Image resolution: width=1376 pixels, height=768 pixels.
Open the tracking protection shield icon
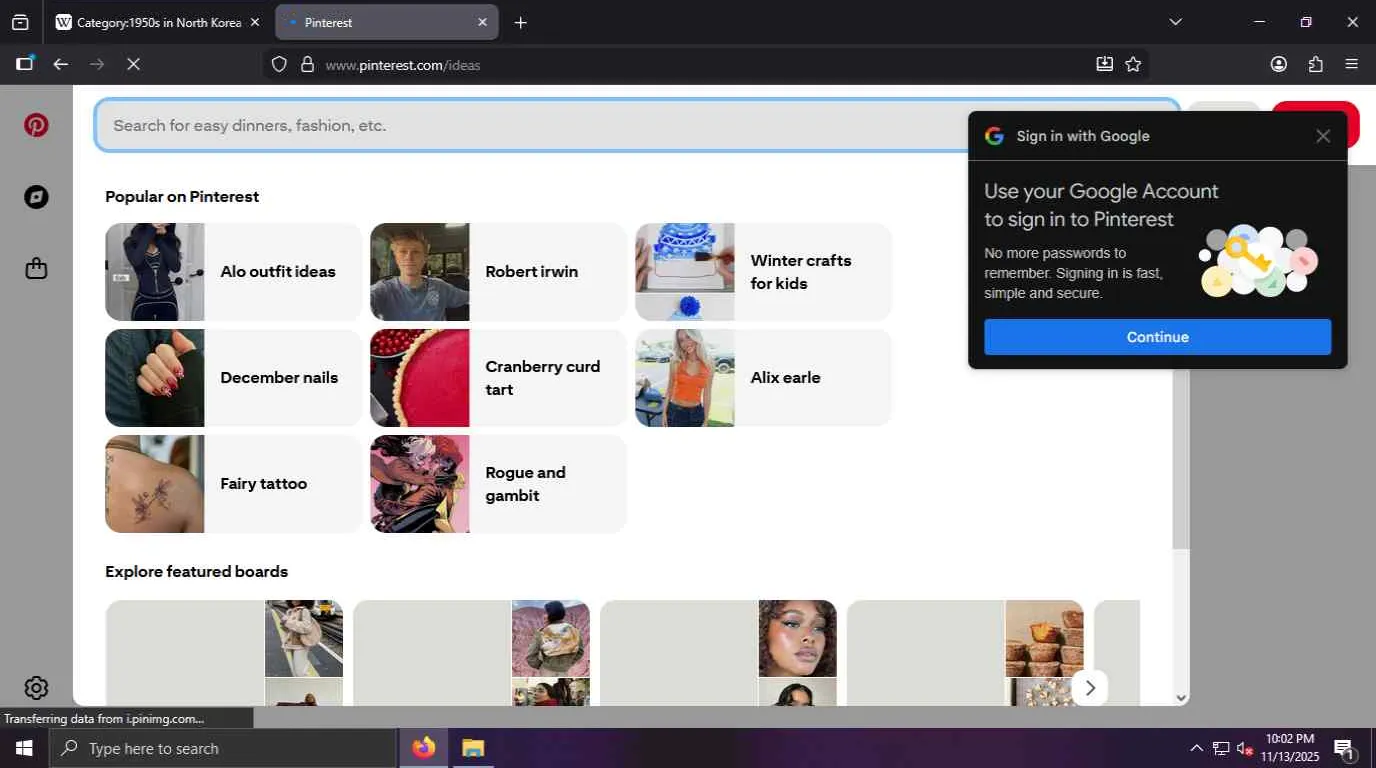click(x=279, y=64)
